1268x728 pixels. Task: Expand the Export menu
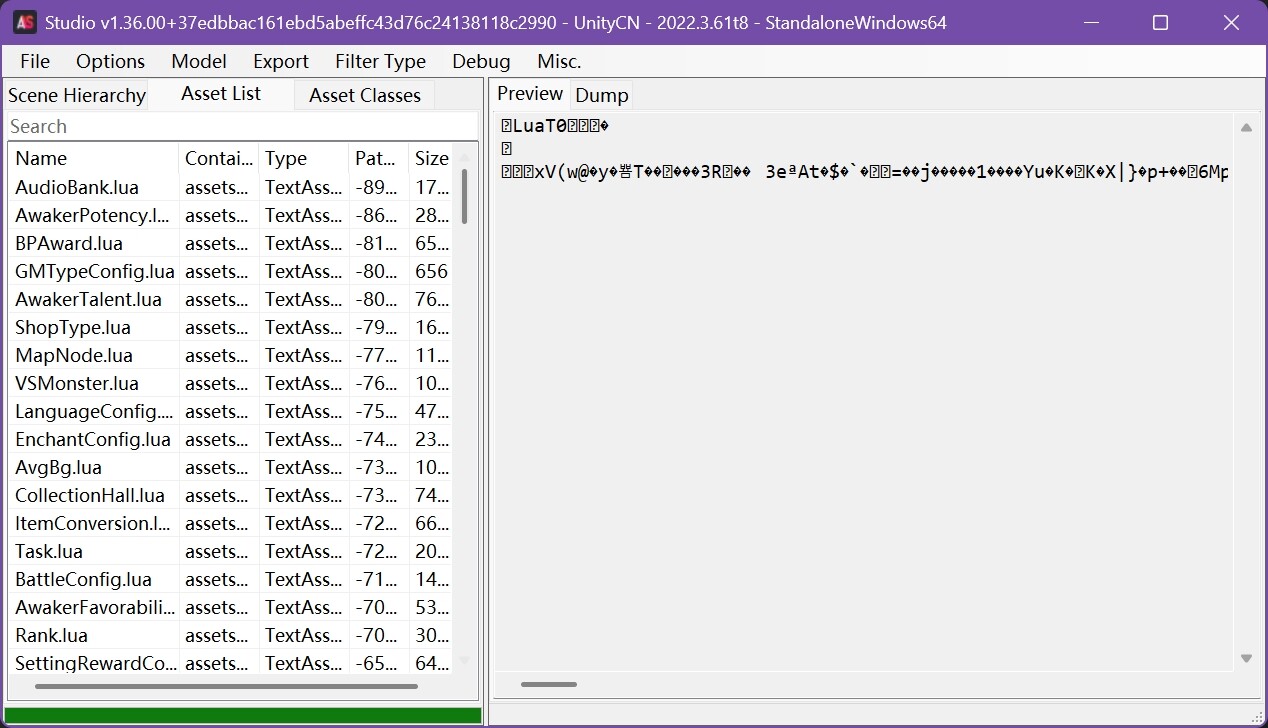280,61
